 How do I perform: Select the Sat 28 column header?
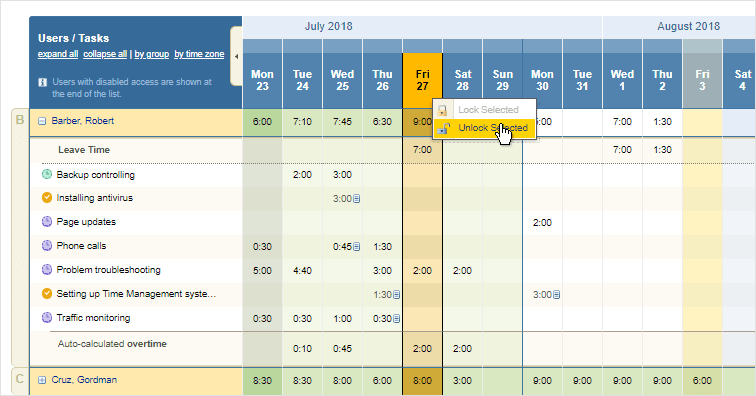[x=462, y=80]
